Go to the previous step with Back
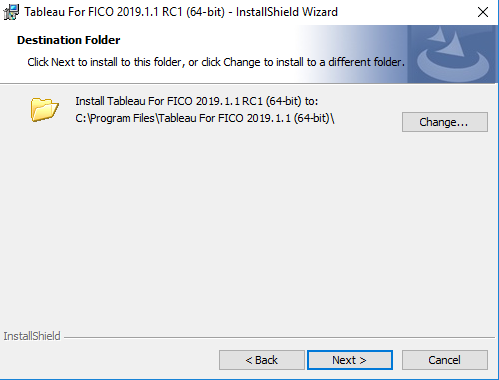The width and height of the screenshot is (499, 380). (262, 360)
